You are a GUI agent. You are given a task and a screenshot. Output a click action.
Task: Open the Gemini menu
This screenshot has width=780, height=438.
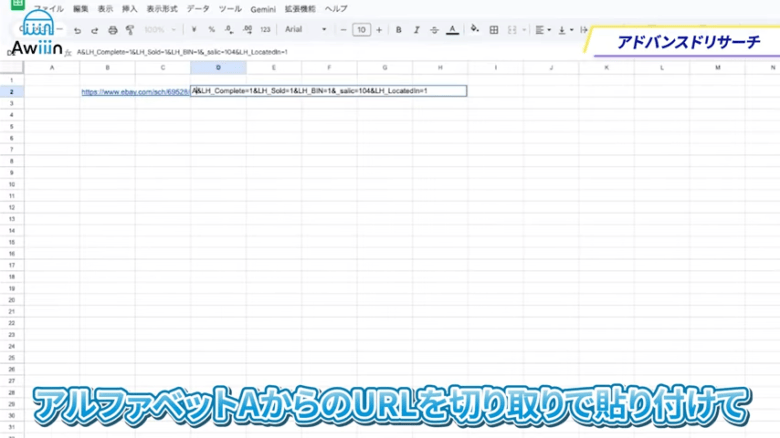tap(263, 9)
